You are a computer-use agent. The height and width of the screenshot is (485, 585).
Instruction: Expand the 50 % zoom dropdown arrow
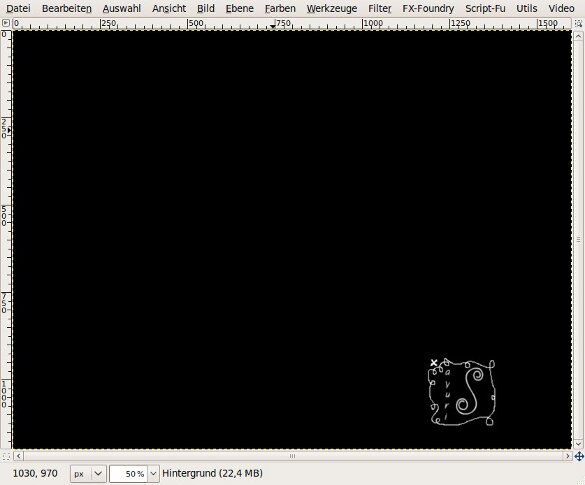[x=153, y=474]
